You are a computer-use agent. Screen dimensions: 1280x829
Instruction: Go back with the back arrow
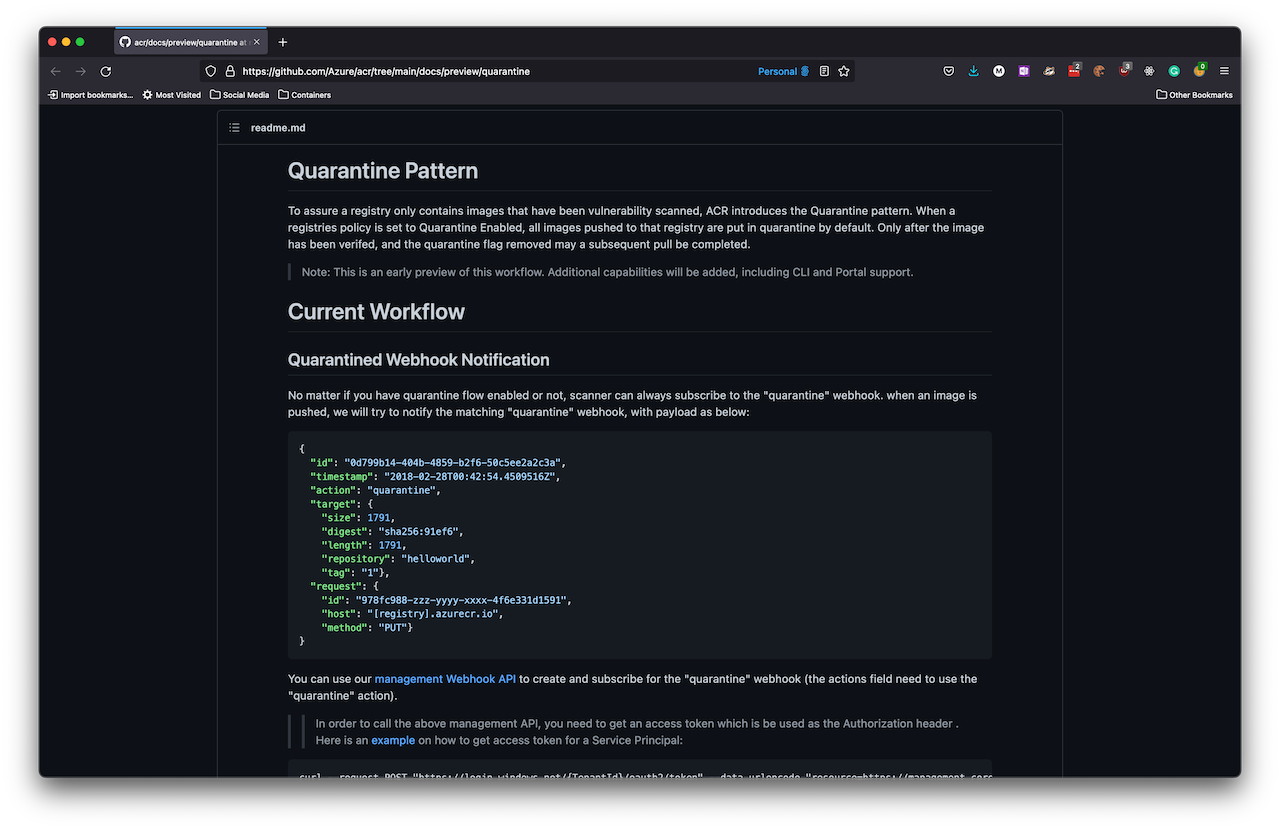click(x=56, y=71)
